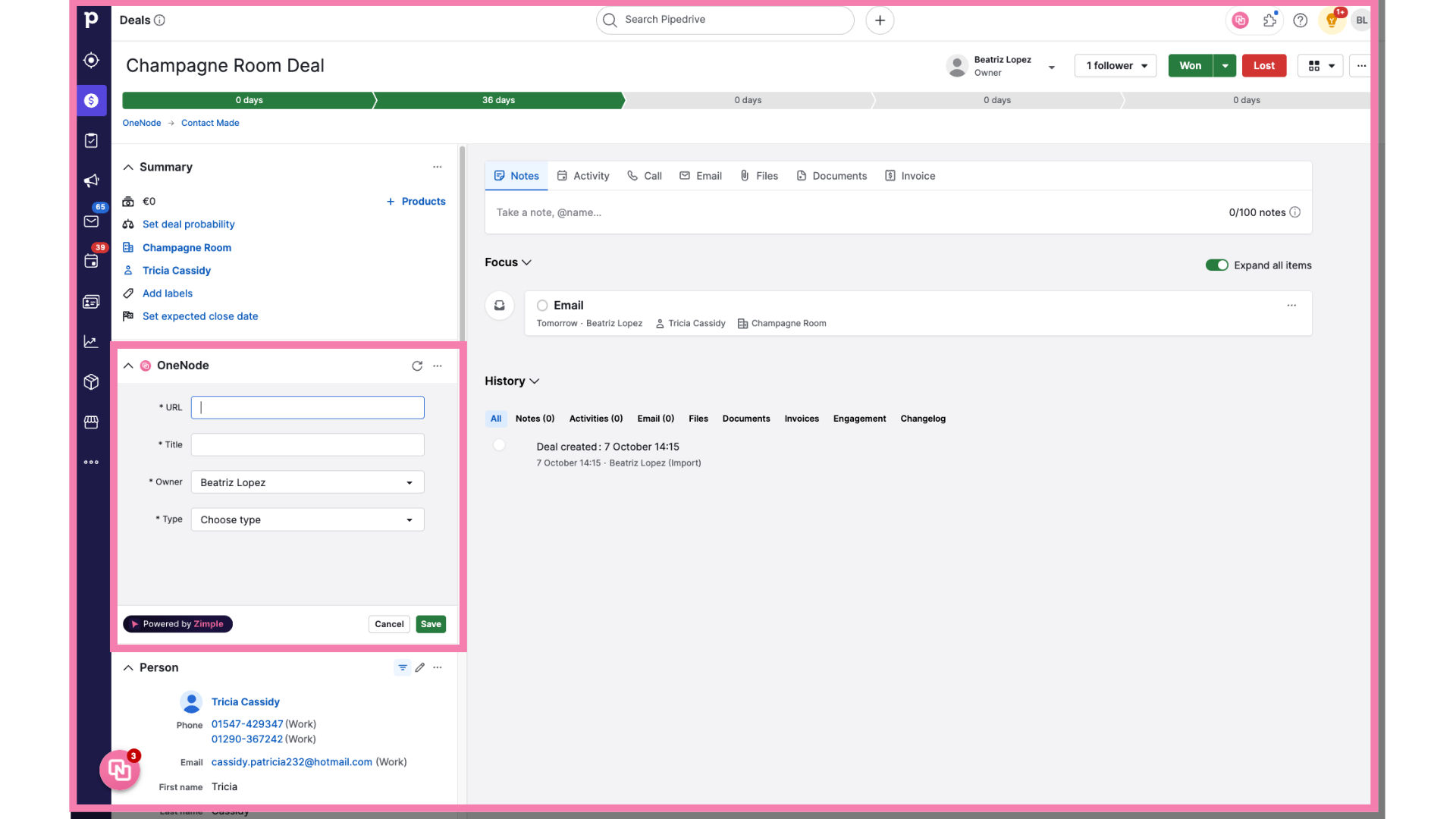Open the Insights chart icon in sidebar
The image size is (1456, 819).
click(x=91, y=342)
